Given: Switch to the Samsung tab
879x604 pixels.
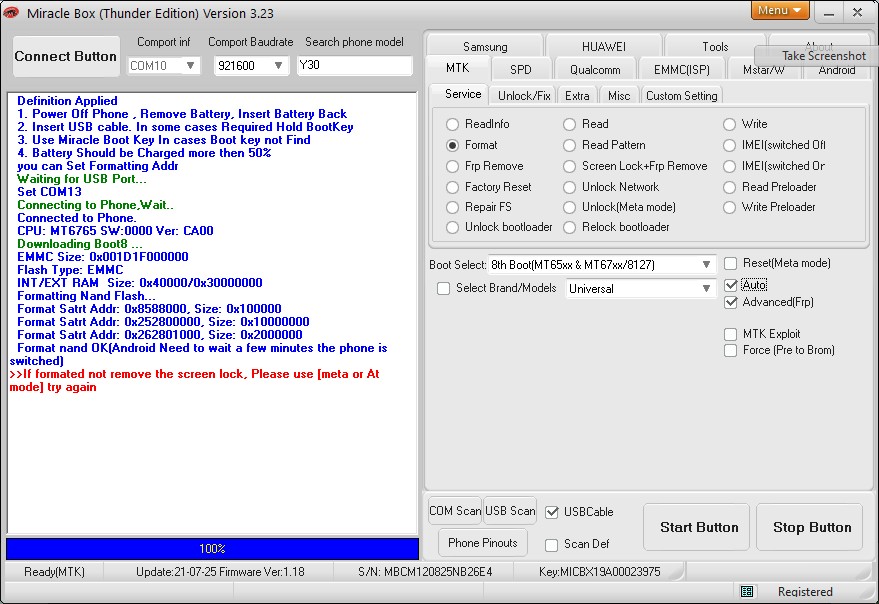Looking at the screenshot, I should click(x=485, y=47).
